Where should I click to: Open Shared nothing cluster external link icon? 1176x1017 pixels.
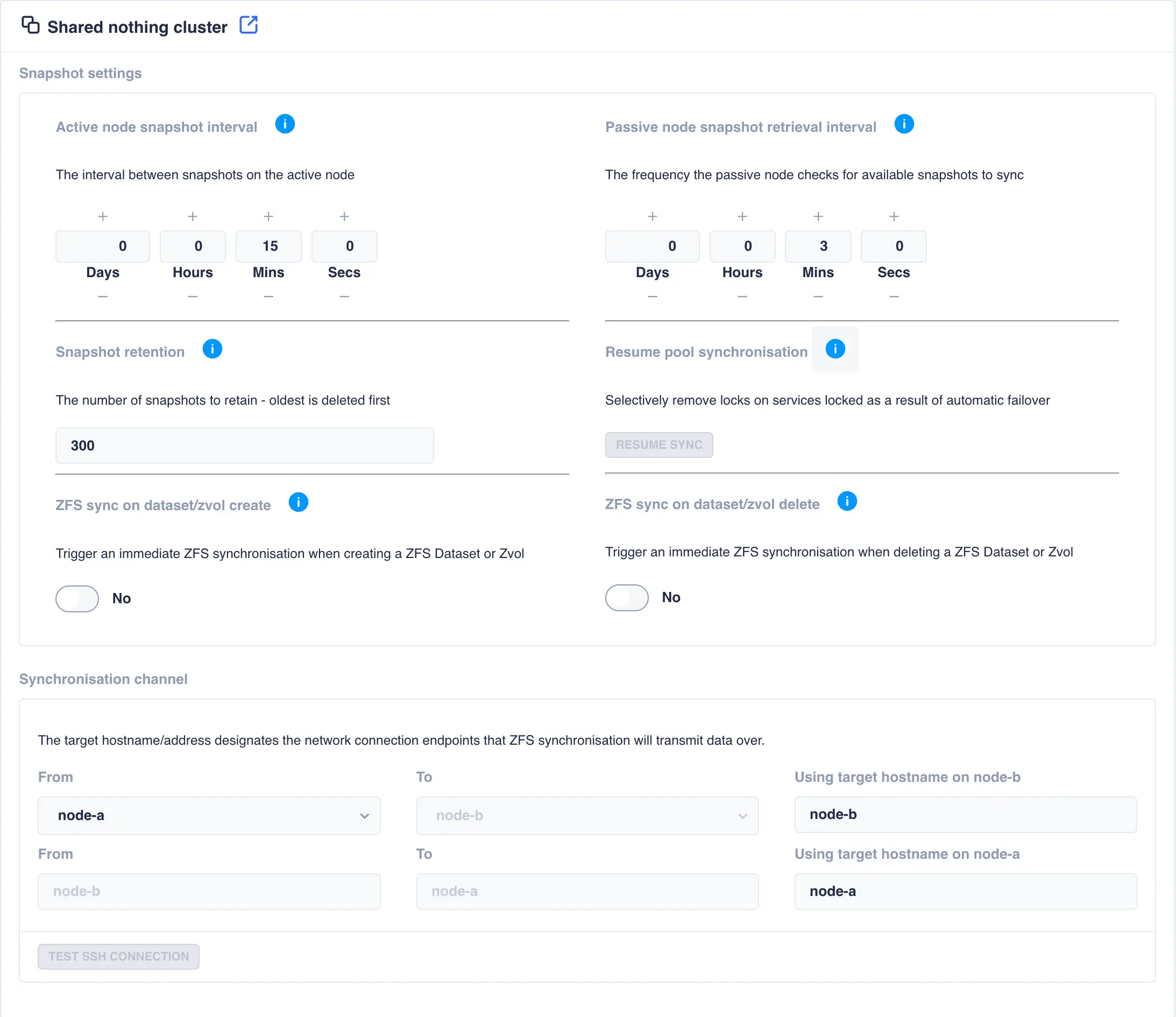pos(249,25)
